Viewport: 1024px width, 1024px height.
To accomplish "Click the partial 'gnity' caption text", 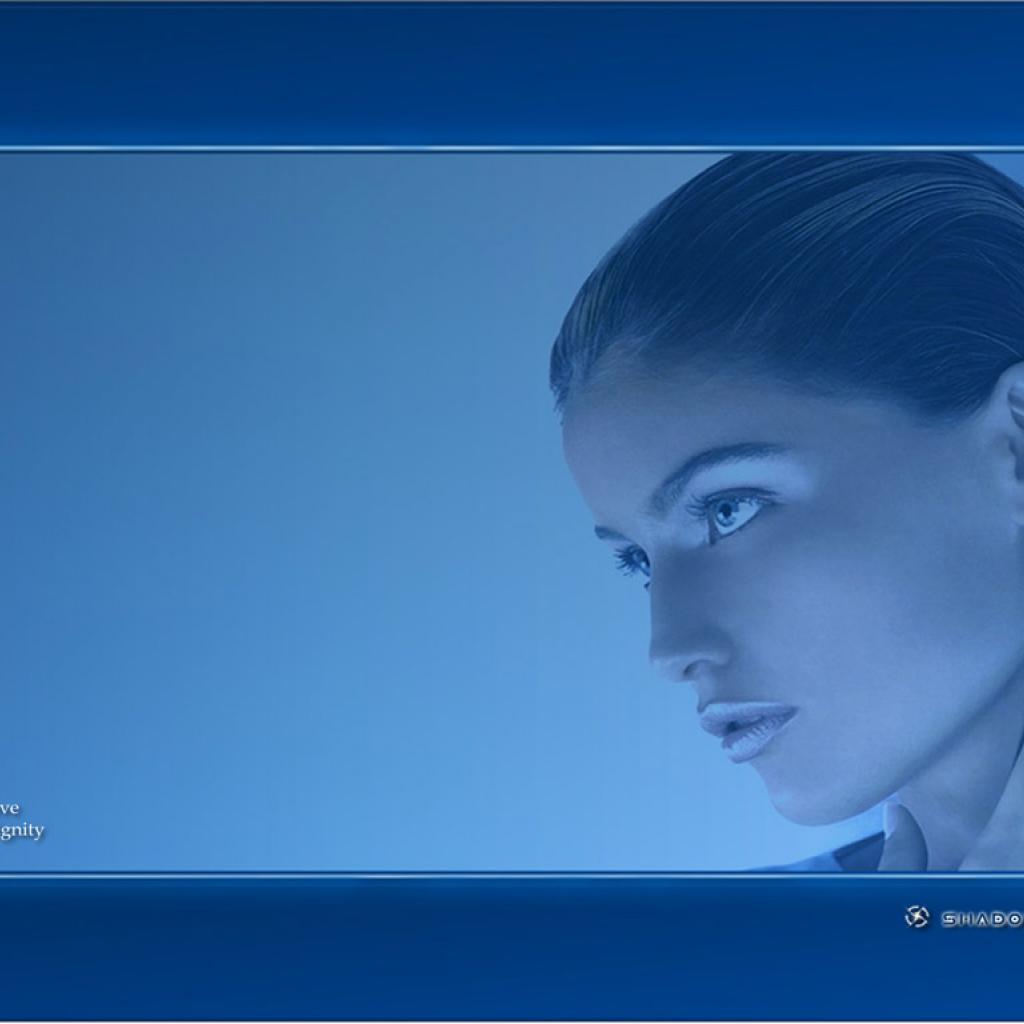I will (x=22, y=831).
